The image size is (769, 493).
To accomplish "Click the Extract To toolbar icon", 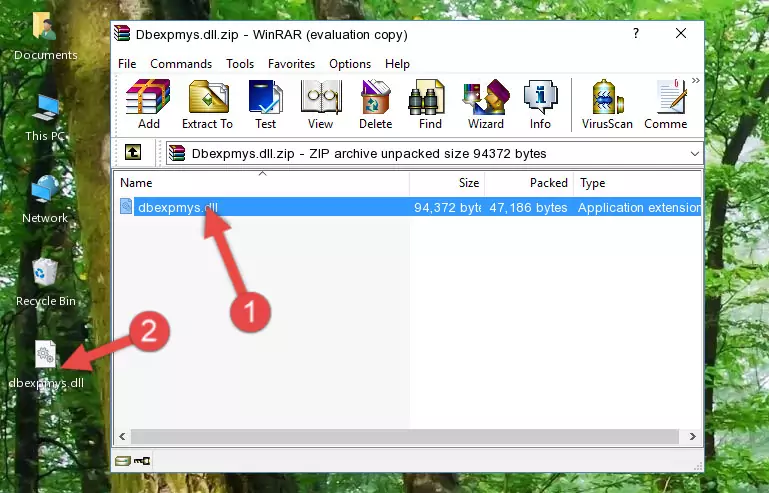I will (207, 104).
